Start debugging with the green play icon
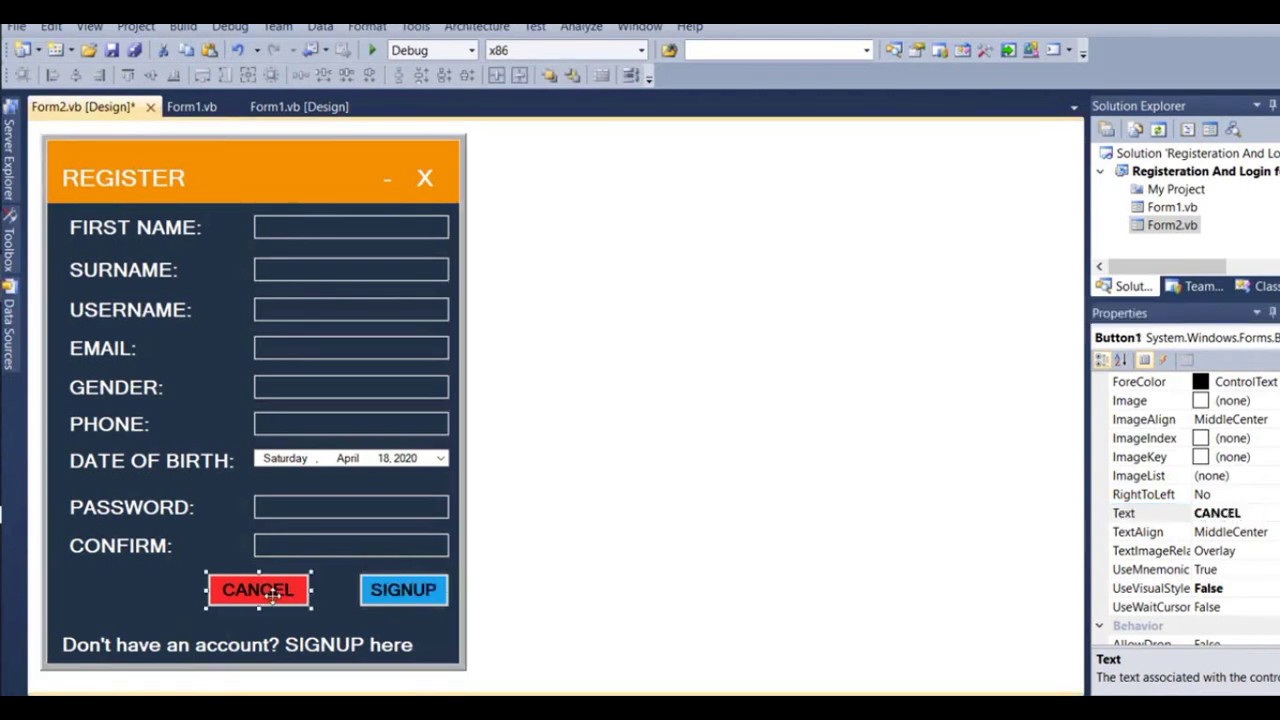The height and width of the screenshot is (720, 1280). pos(372,50)
